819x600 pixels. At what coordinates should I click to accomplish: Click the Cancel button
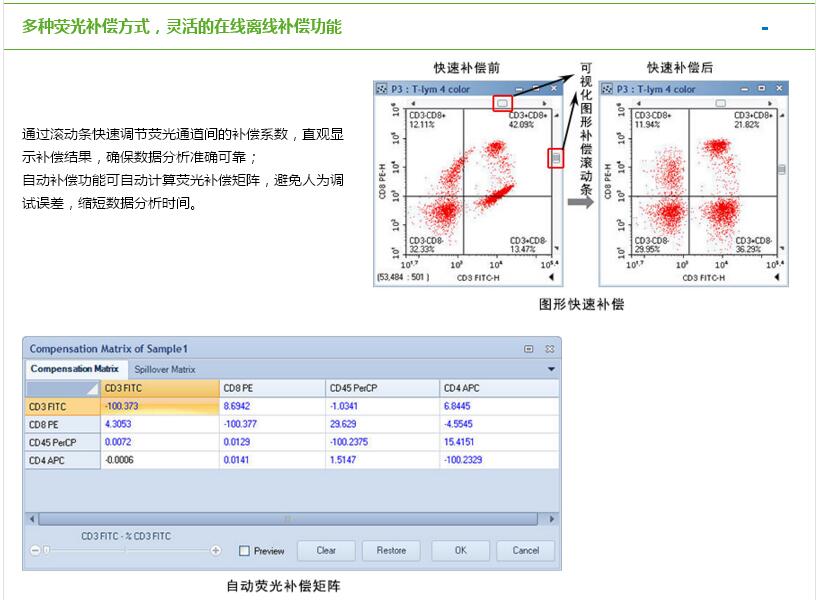pos(525,550)
